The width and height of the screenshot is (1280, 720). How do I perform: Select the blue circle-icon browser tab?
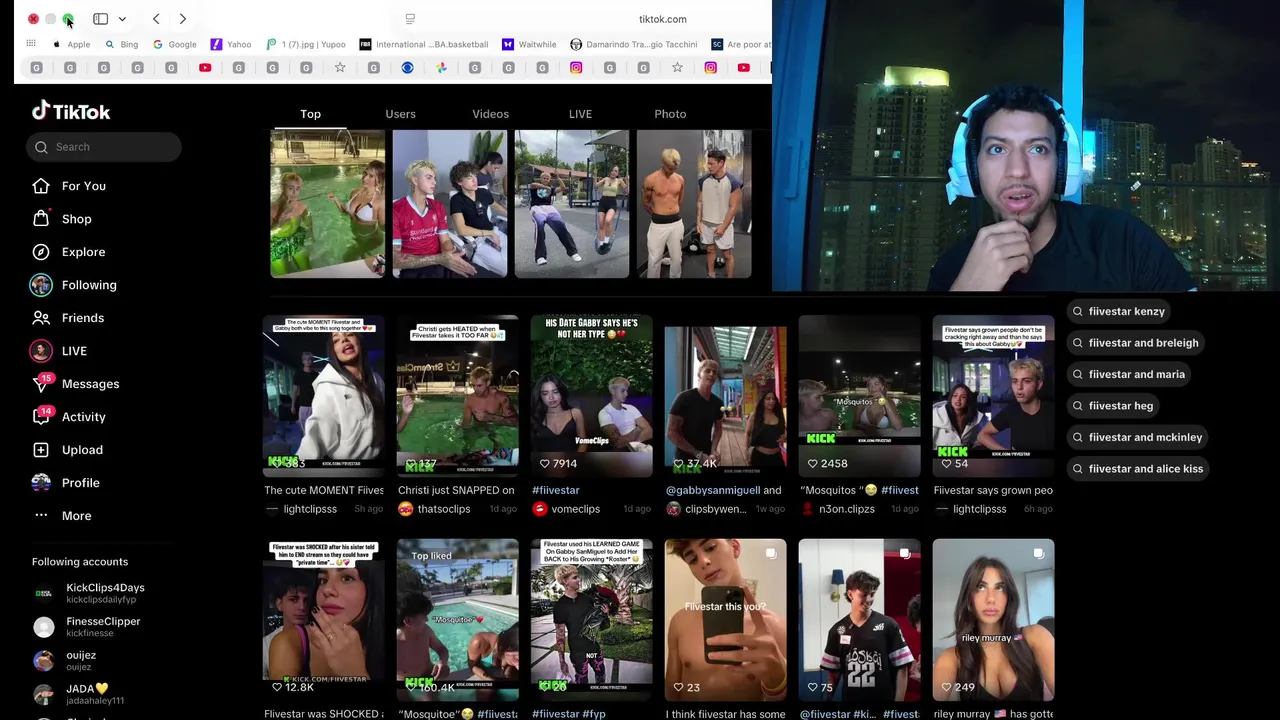pyautogui.click(x=407, y=68)
